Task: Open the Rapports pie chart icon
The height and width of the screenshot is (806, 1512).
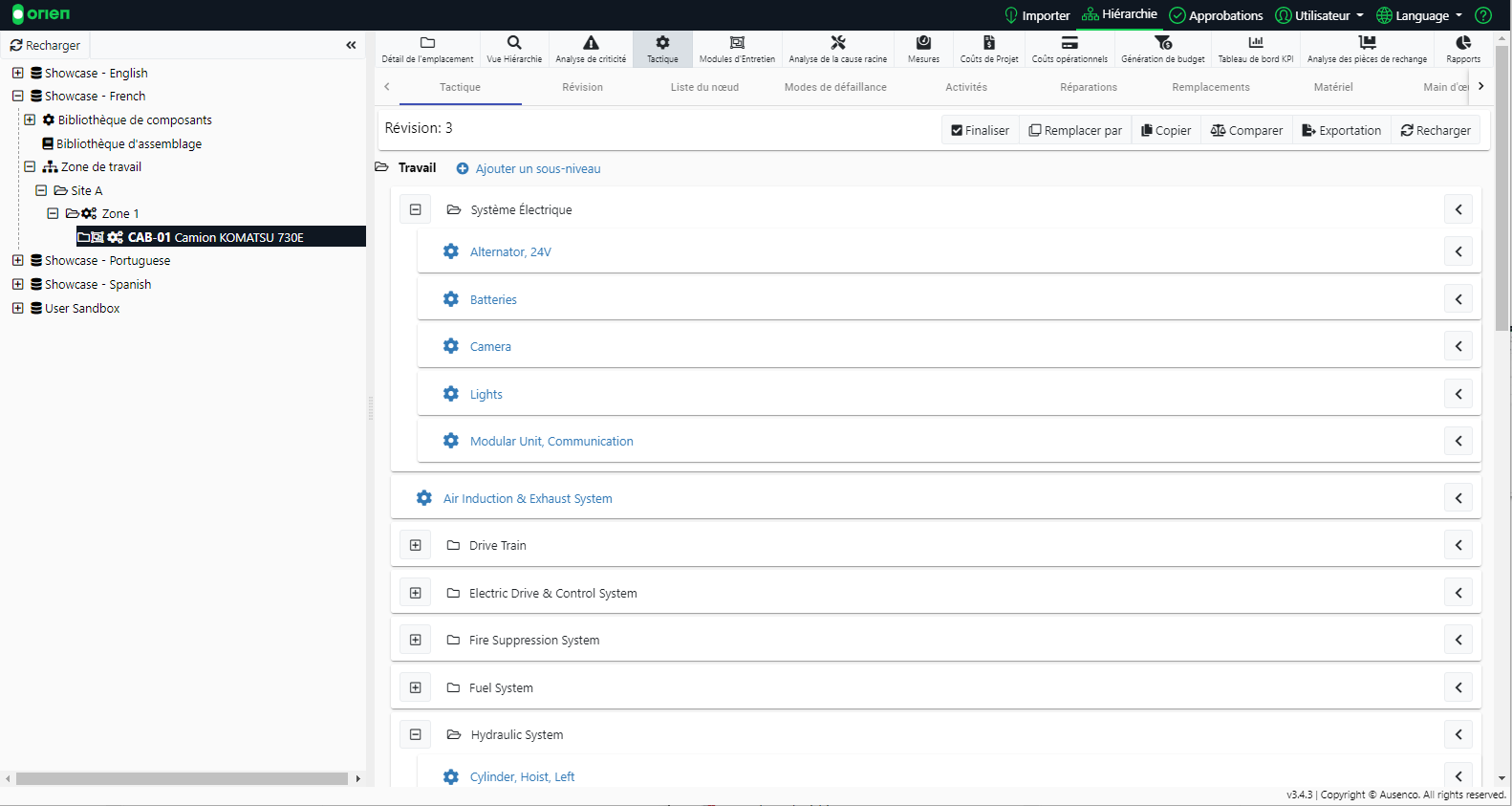Action: click(x=1462, y=49)
